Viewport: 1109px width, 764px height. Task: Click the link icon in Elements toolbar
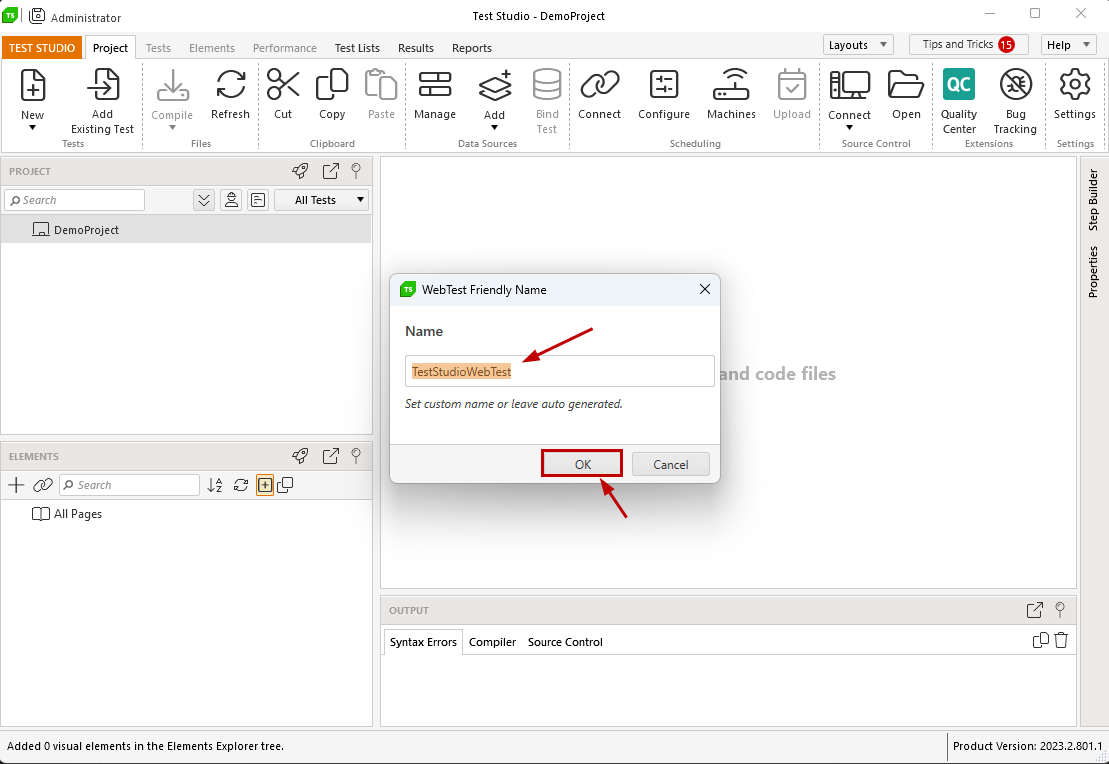click(x=43, y=485)
